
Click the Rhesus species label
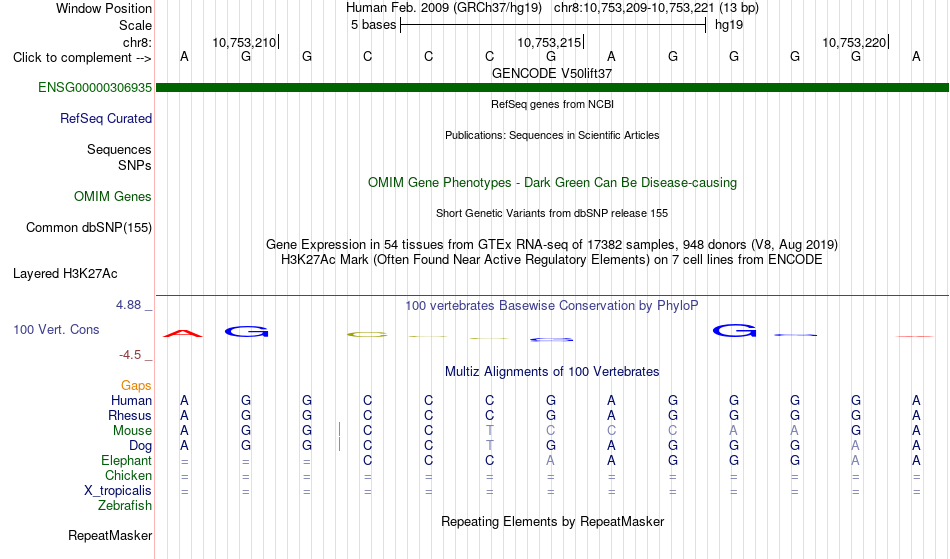click(x=130, y=416)
